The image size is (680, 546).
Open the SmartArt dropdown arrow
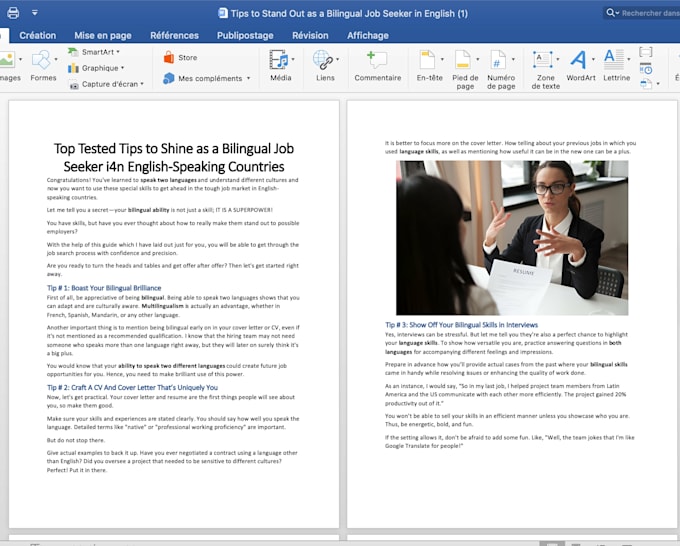tap(118, 52)
